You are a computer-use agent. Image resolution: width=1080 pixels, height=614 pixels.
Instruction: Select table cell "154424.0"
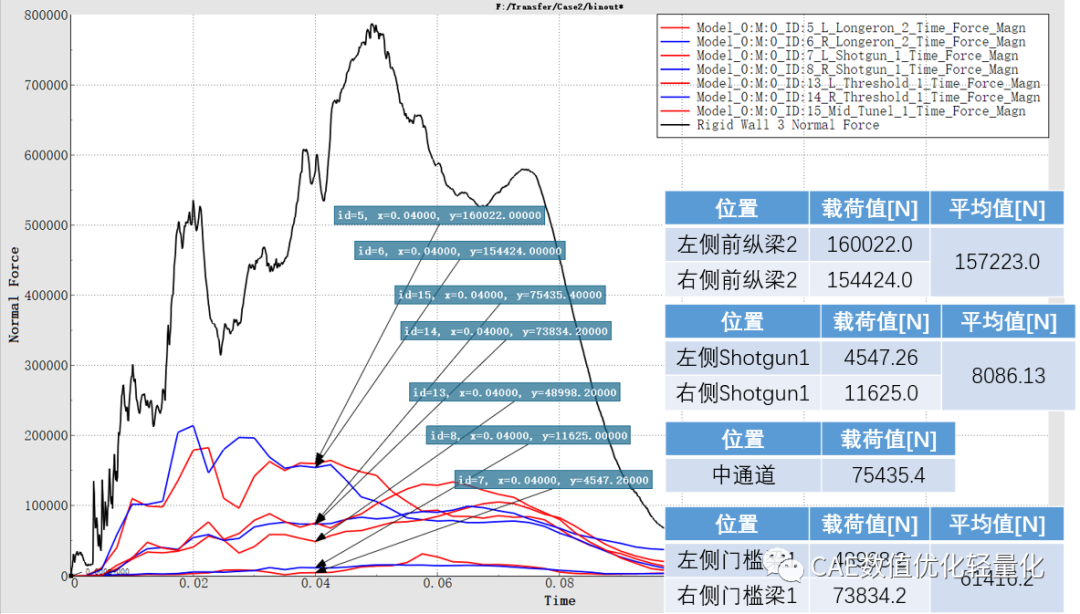tap(869, 280)
